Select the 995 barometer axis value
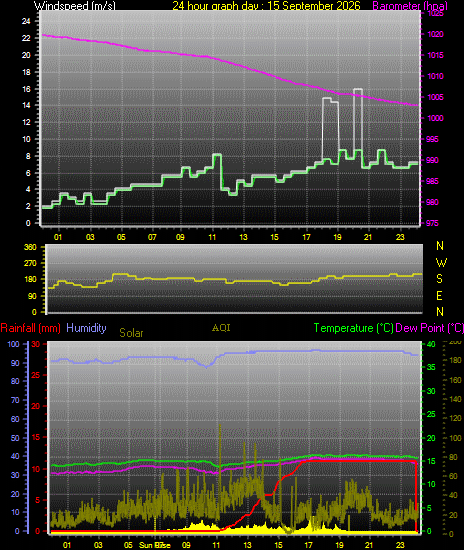 pos(433,139)
